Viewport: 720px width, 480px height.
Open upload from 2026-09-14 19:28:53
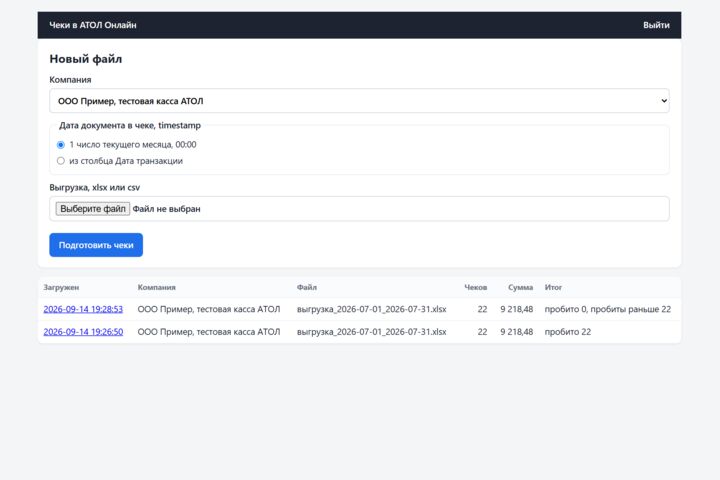point(83,309)
